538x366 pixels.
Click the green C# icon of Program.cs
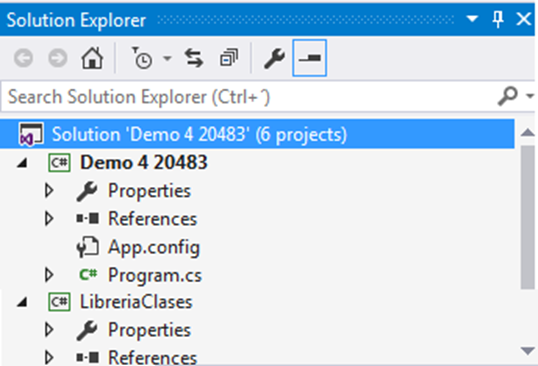pos(88,274)
